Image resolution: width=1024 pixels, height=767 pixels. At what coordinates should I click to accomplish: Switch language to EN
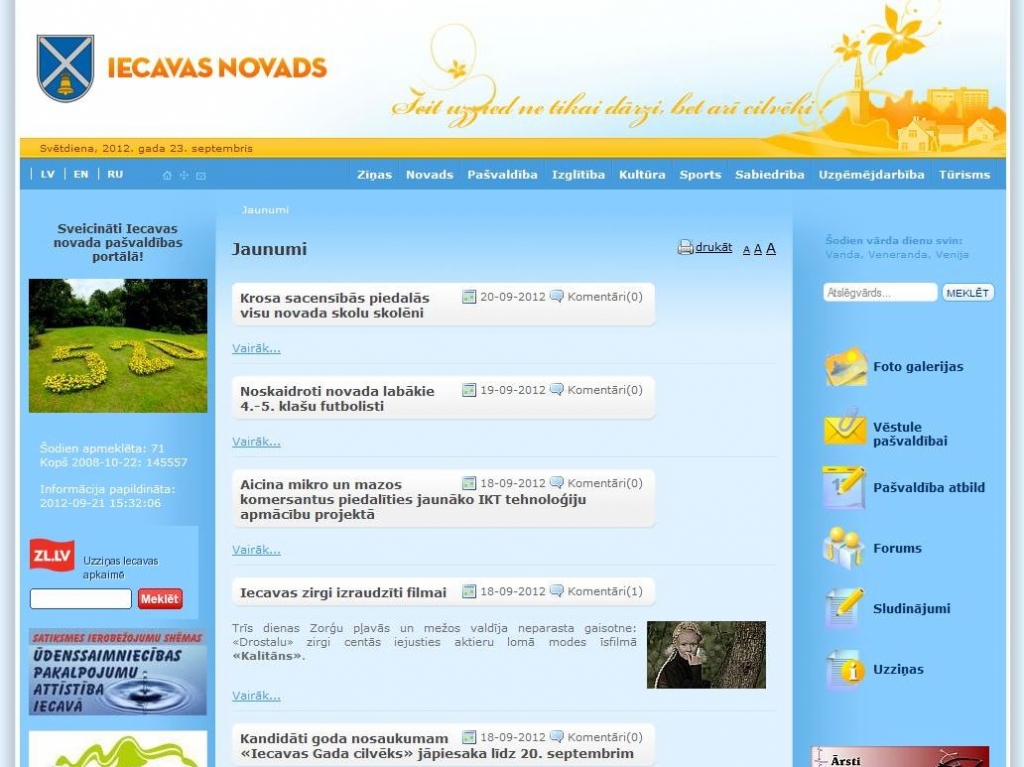click(x=81, y=174)
